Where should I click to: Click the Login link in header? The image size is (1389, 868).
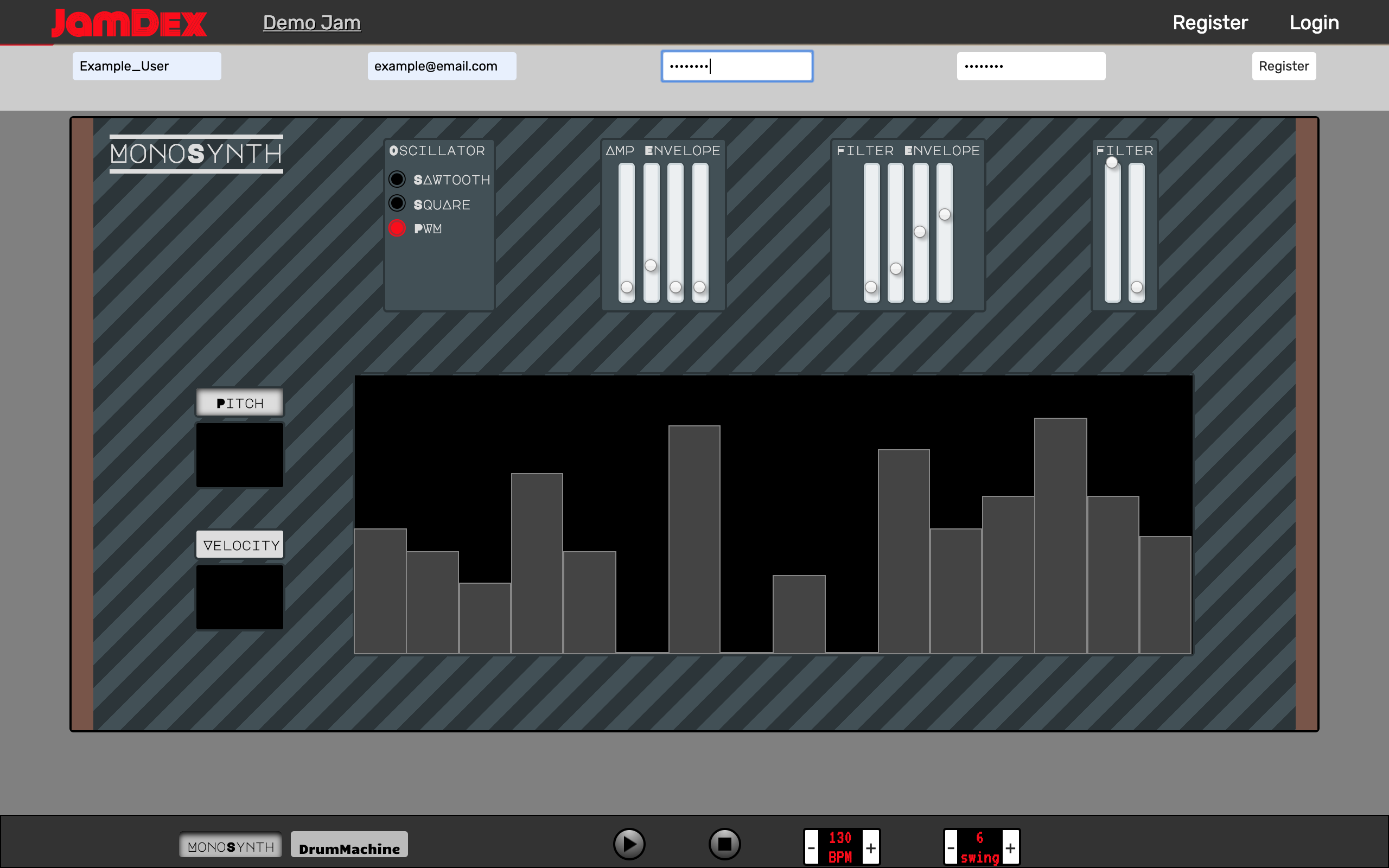click(x=1314, y=23)
